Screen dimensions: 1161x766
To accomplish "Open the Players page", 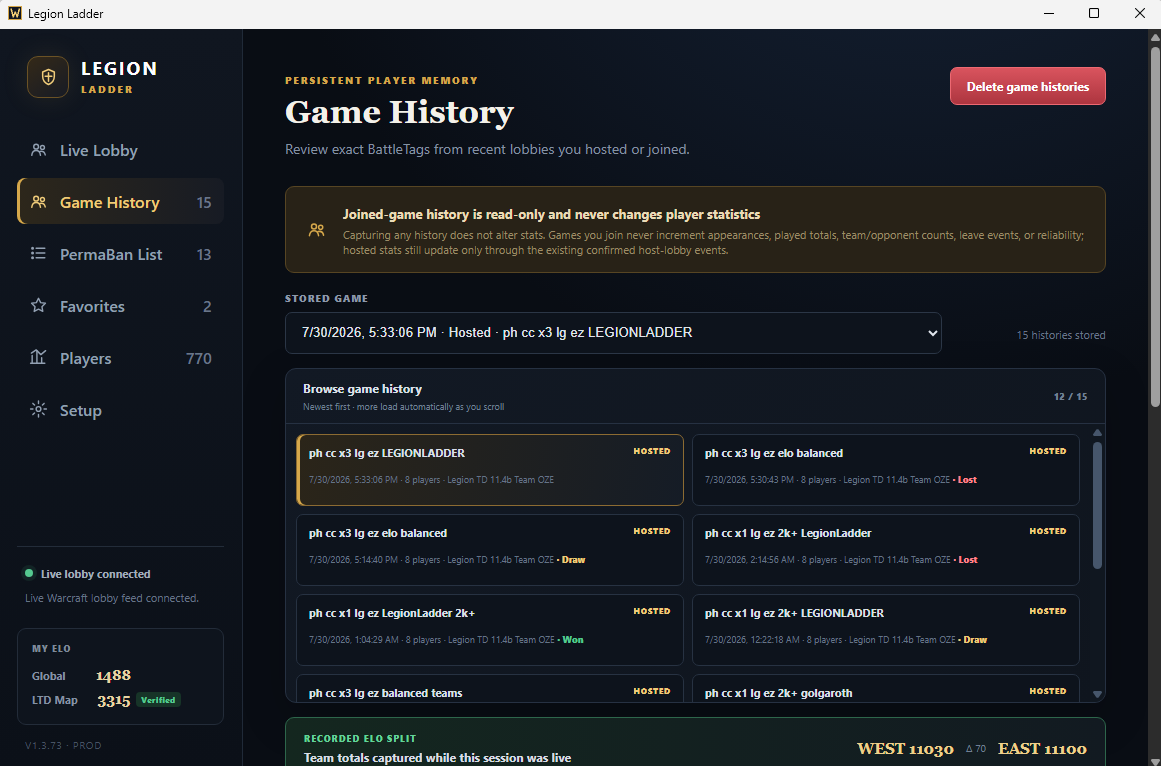I will (121, 358).
